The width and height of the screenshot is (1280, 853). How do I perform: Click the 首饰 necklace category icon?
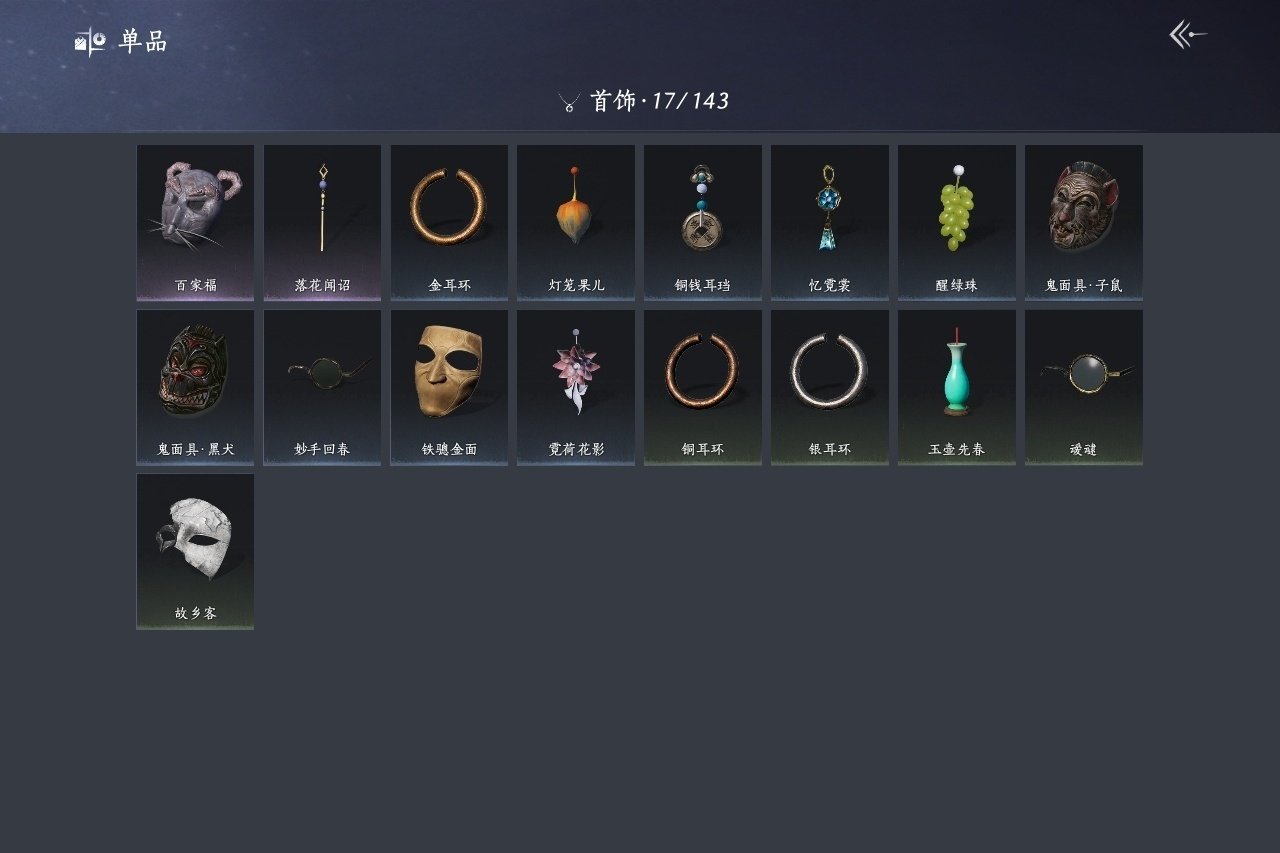[569, 102]
